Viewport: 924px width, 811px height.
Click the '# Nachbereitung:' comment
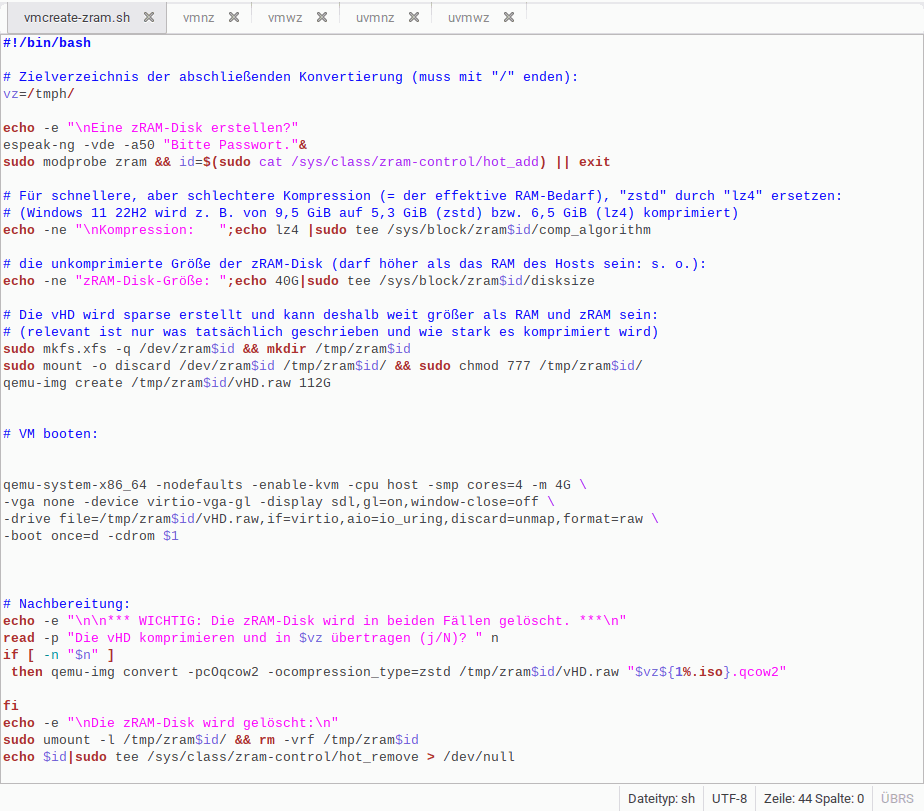(67, 604)
